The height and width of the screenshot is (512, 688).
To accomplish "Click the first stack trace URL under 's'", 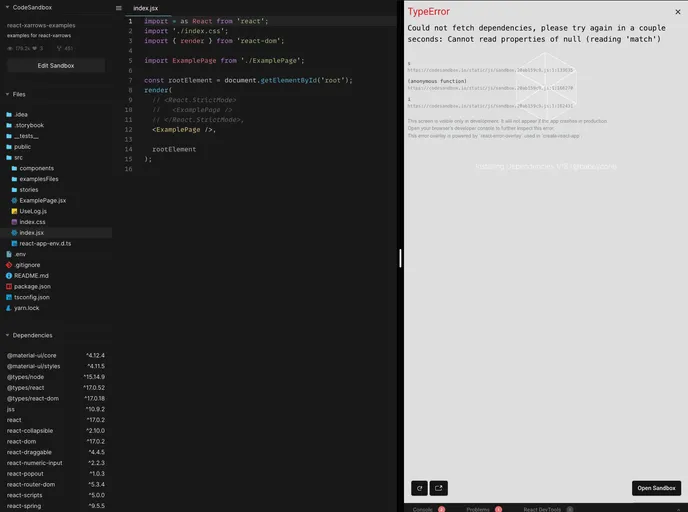I will 490,70.
